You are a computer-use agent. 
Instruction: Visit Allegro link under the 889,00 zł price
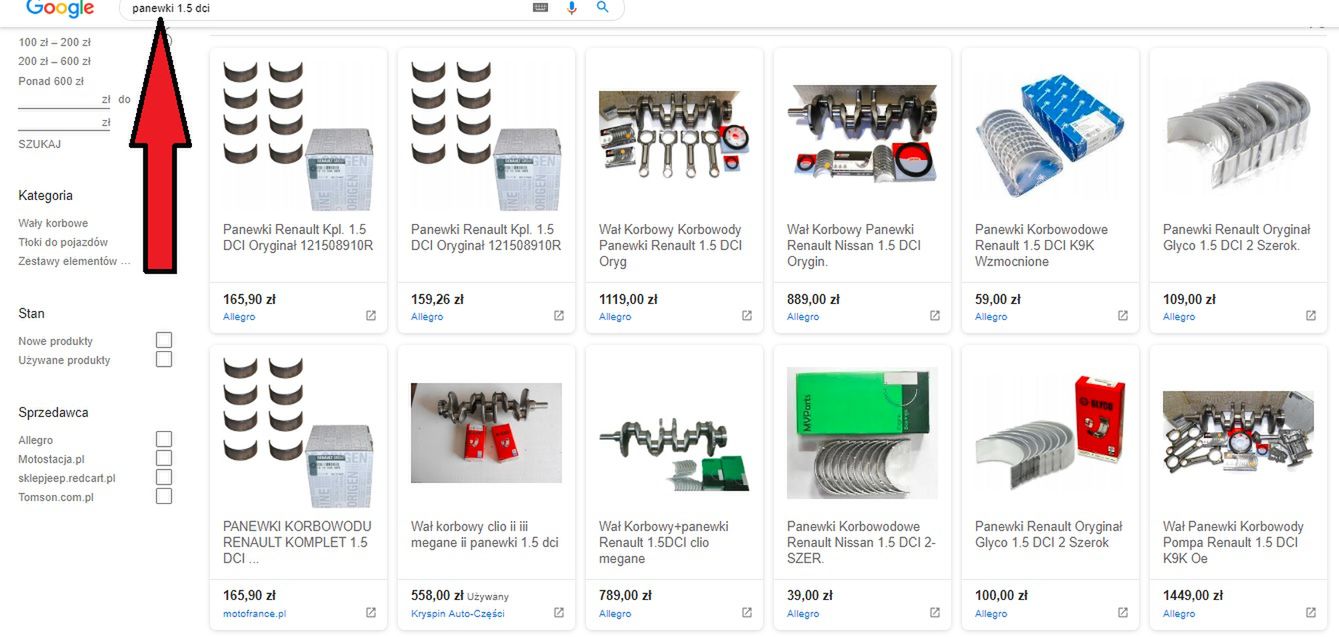(x=803, y=316)
